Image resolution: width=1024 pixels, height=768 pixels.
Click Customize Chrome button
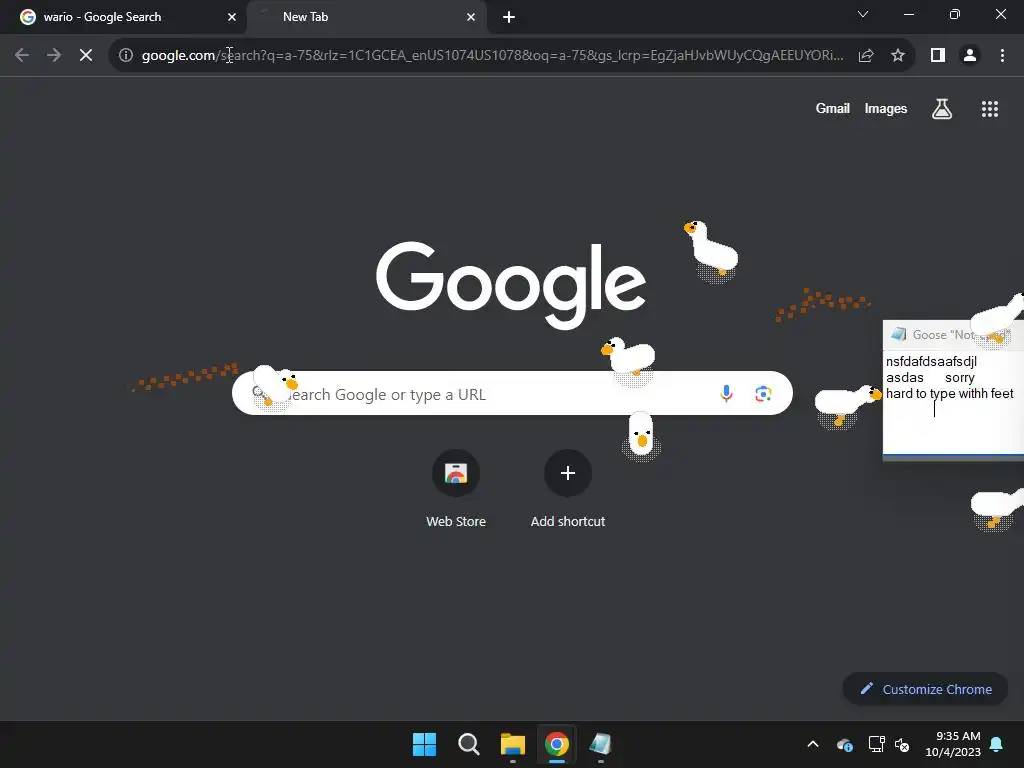click(925, 689)
